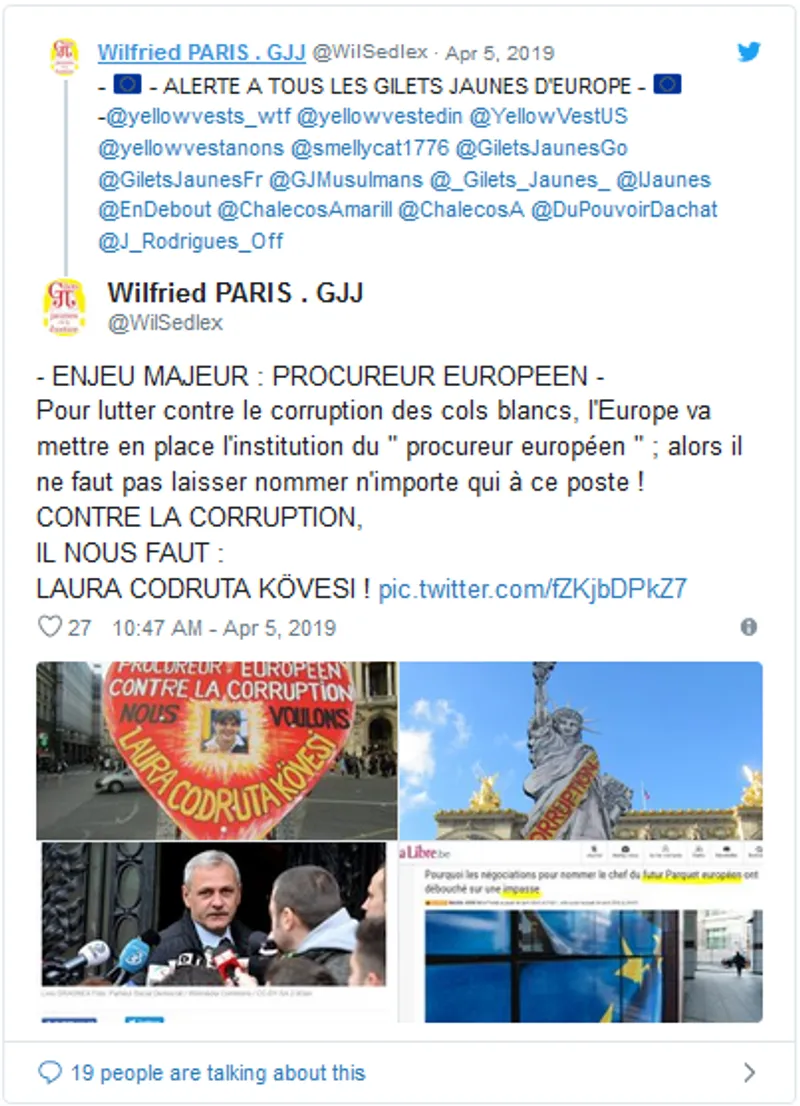Open 19 people are talking about this
Viewport: 800px width, 1106px height.
coord(218,1073)
